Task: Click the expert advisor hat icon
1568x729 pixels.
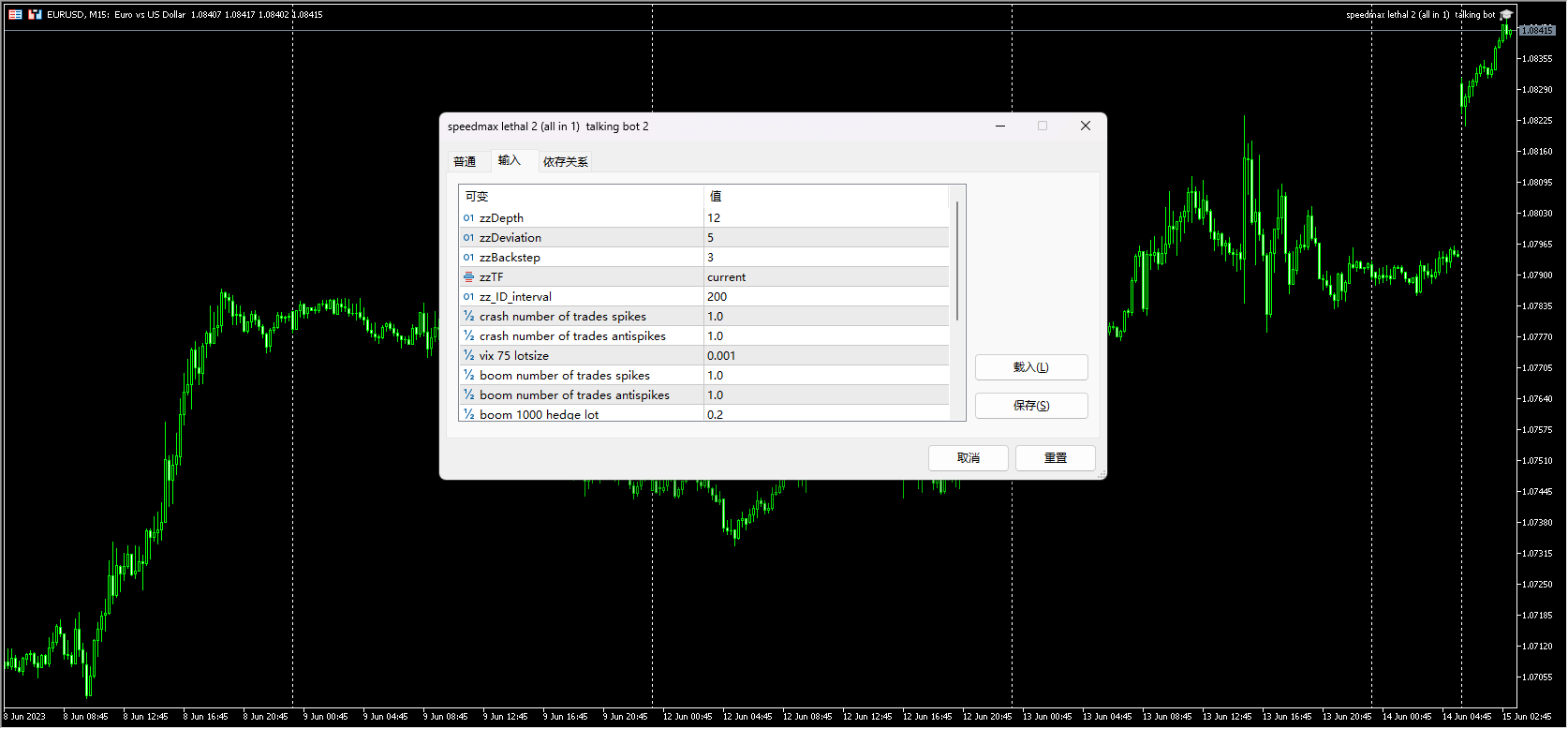Action: [x=1505, y=15]
